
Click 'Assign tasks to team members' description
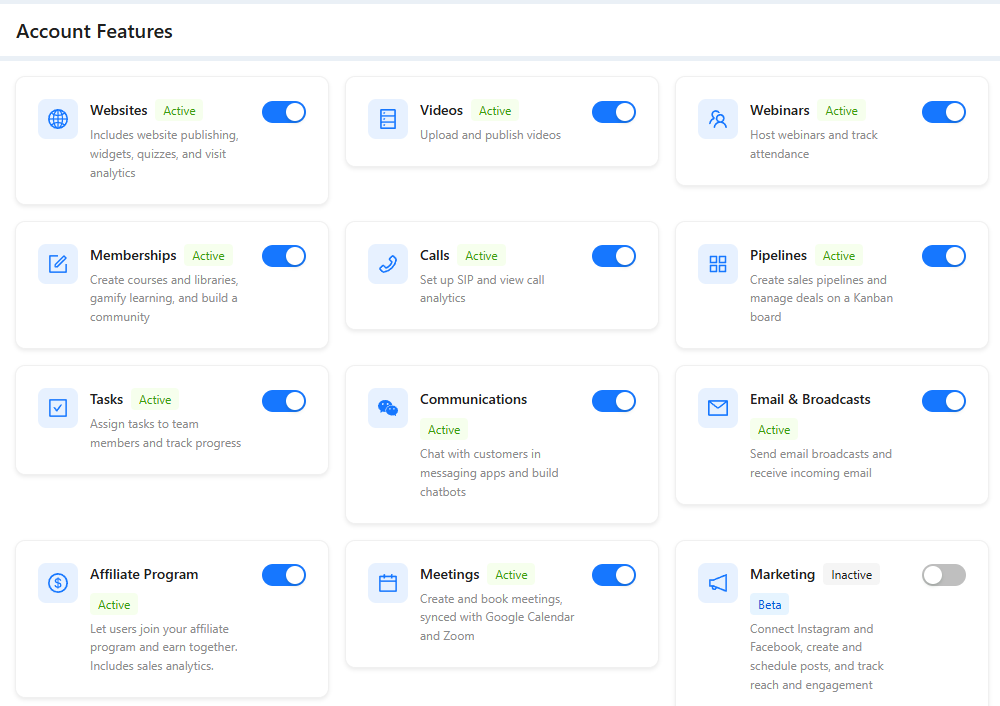(165, 434)
